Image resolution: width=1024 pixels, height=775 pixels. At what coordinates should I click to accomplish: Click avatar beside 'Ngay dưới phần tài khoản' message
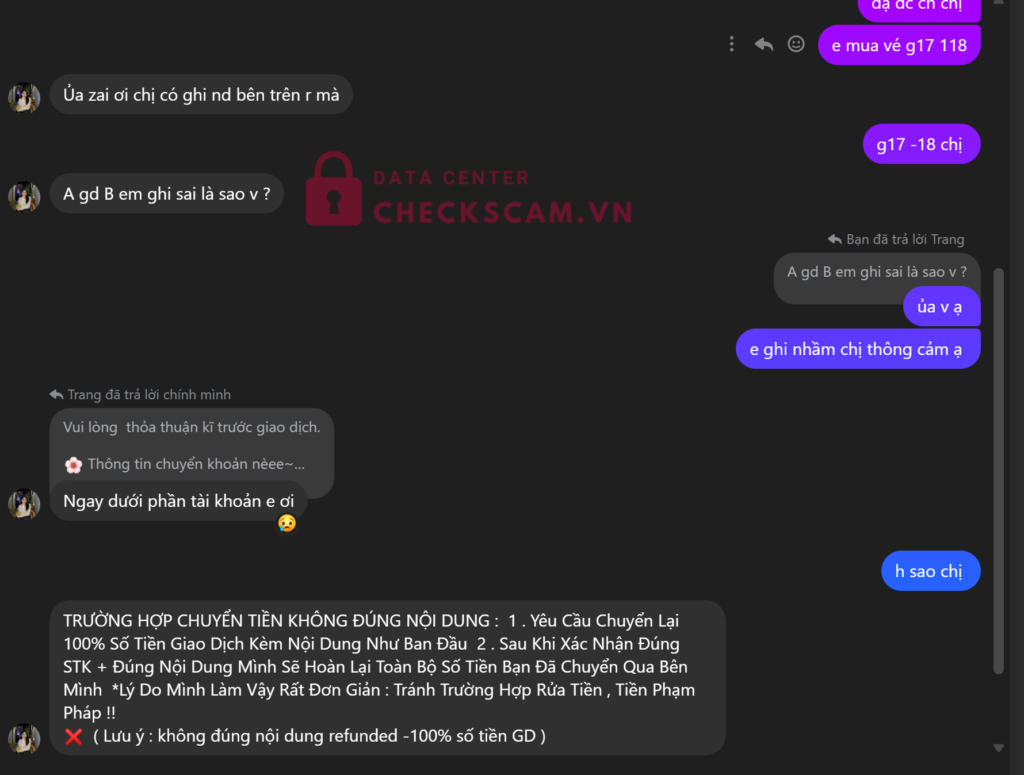(x=24, y=504)
